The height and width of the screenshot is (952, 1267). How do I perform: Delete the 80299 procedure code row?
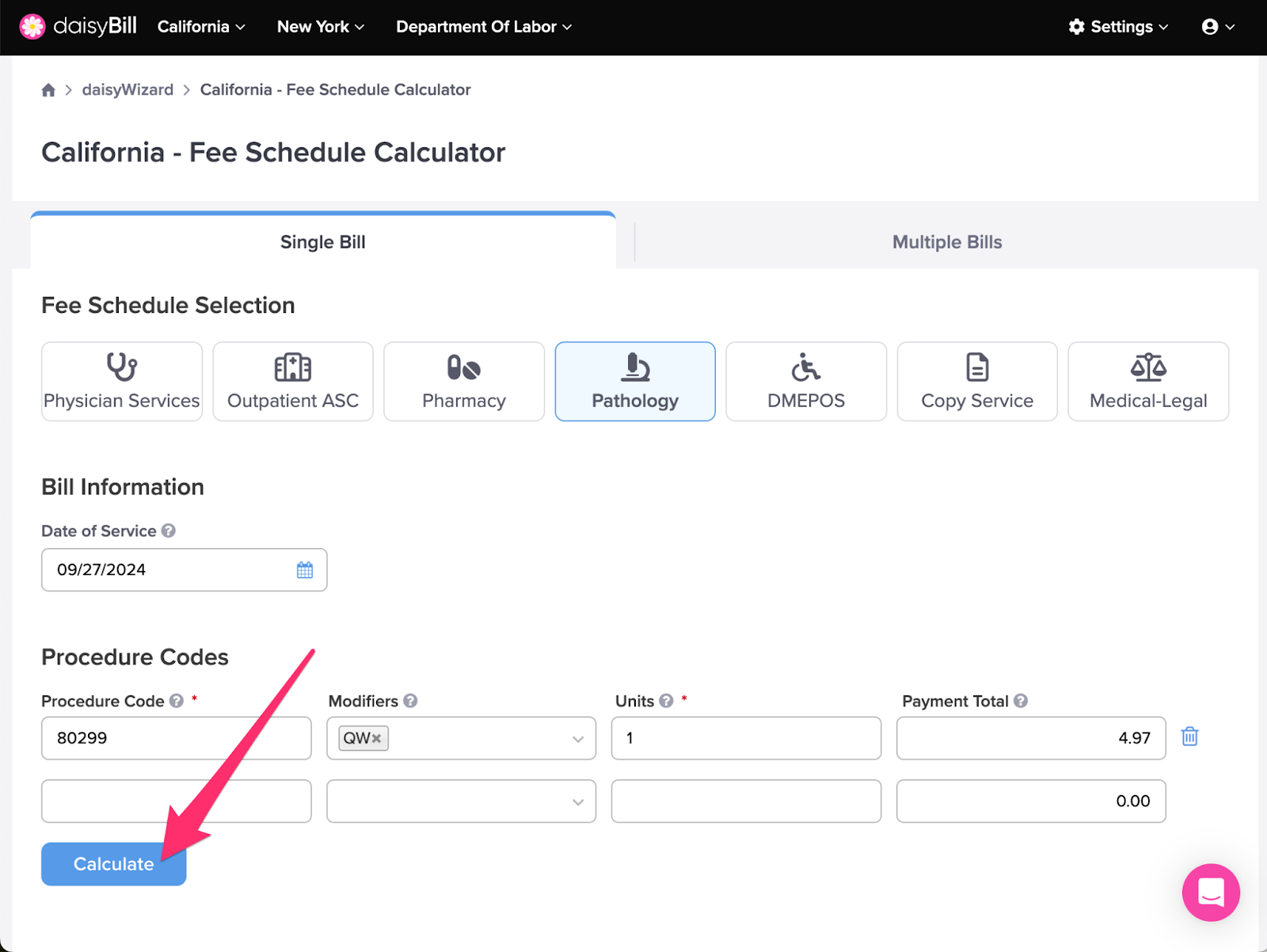click(1189, 737)
